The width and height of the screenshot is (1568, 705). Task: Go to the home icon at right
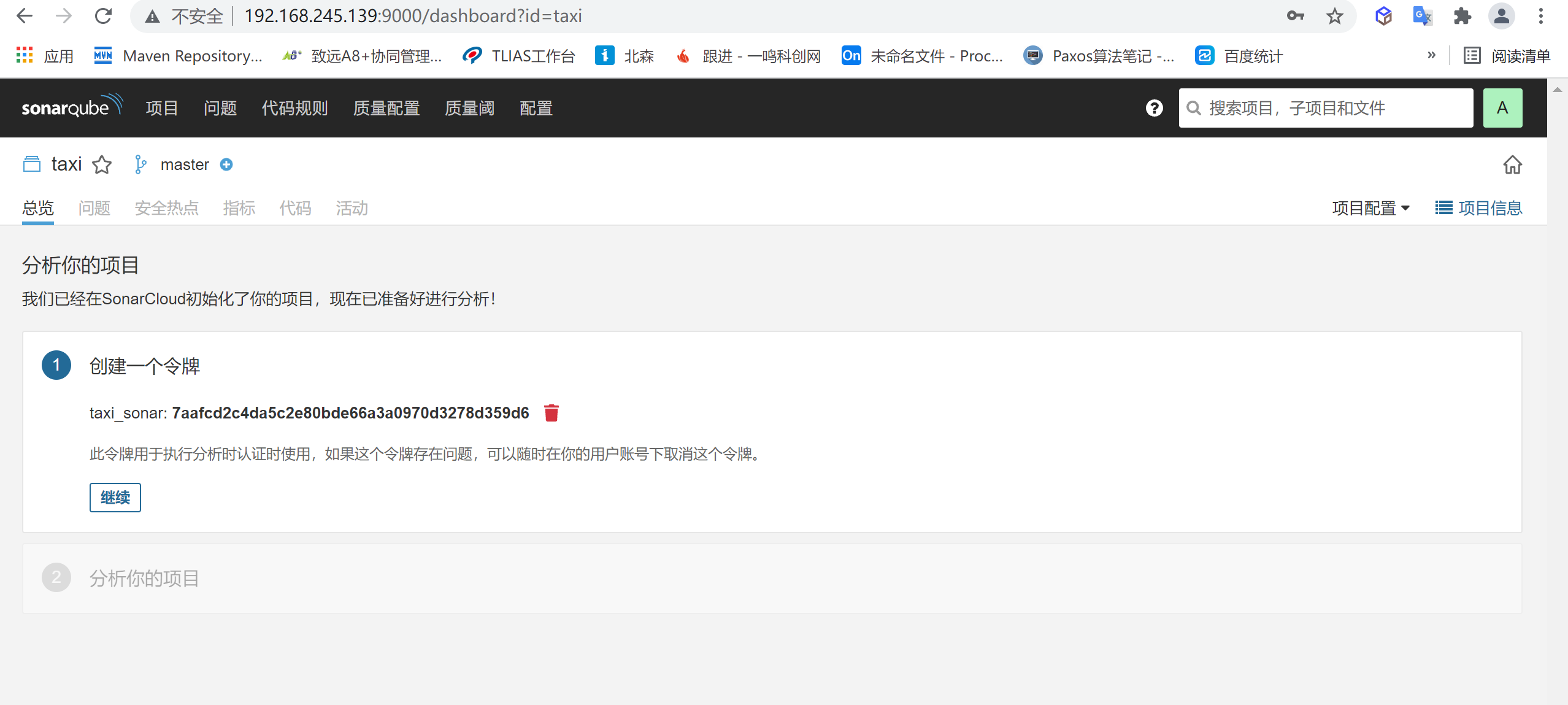[1512, 164]
